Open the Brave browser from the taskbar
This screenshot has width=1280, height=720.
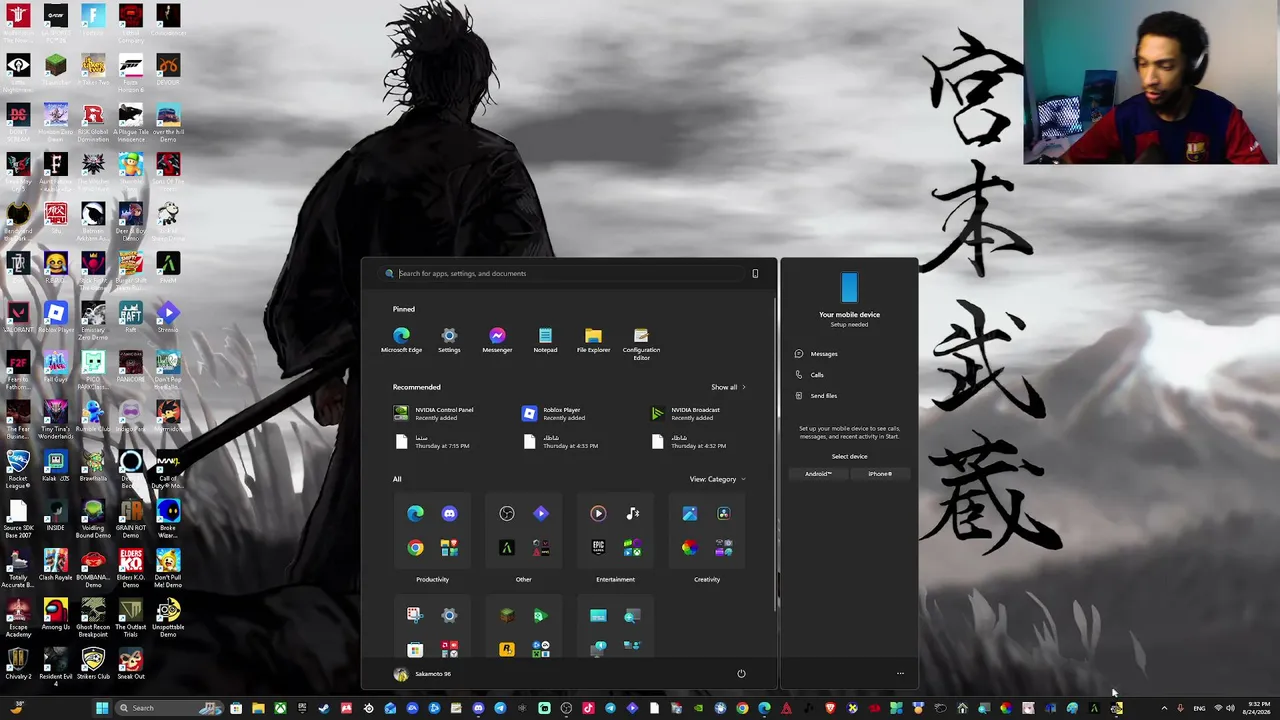coord(830,708)
